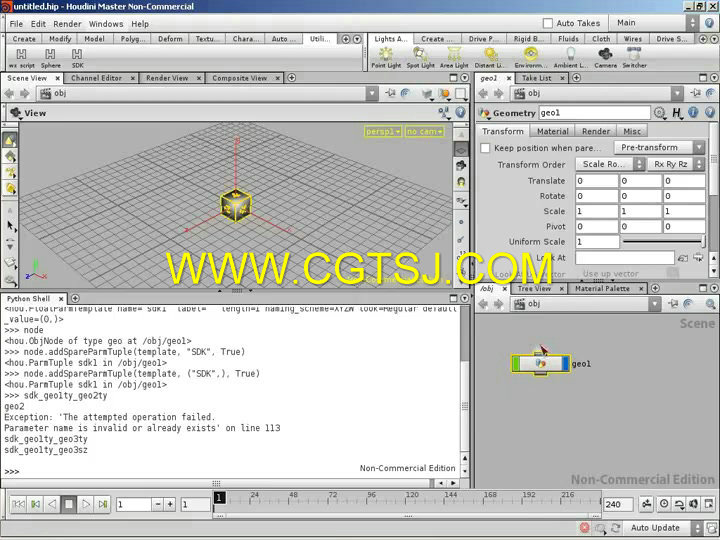Open the viewport help icon
This screenshot has height=540, width=720.
point(460,112)
